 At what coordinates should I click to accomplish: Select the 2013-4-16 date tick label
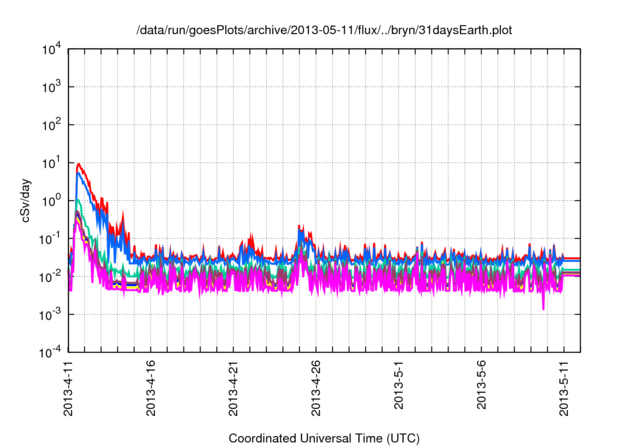151,390
